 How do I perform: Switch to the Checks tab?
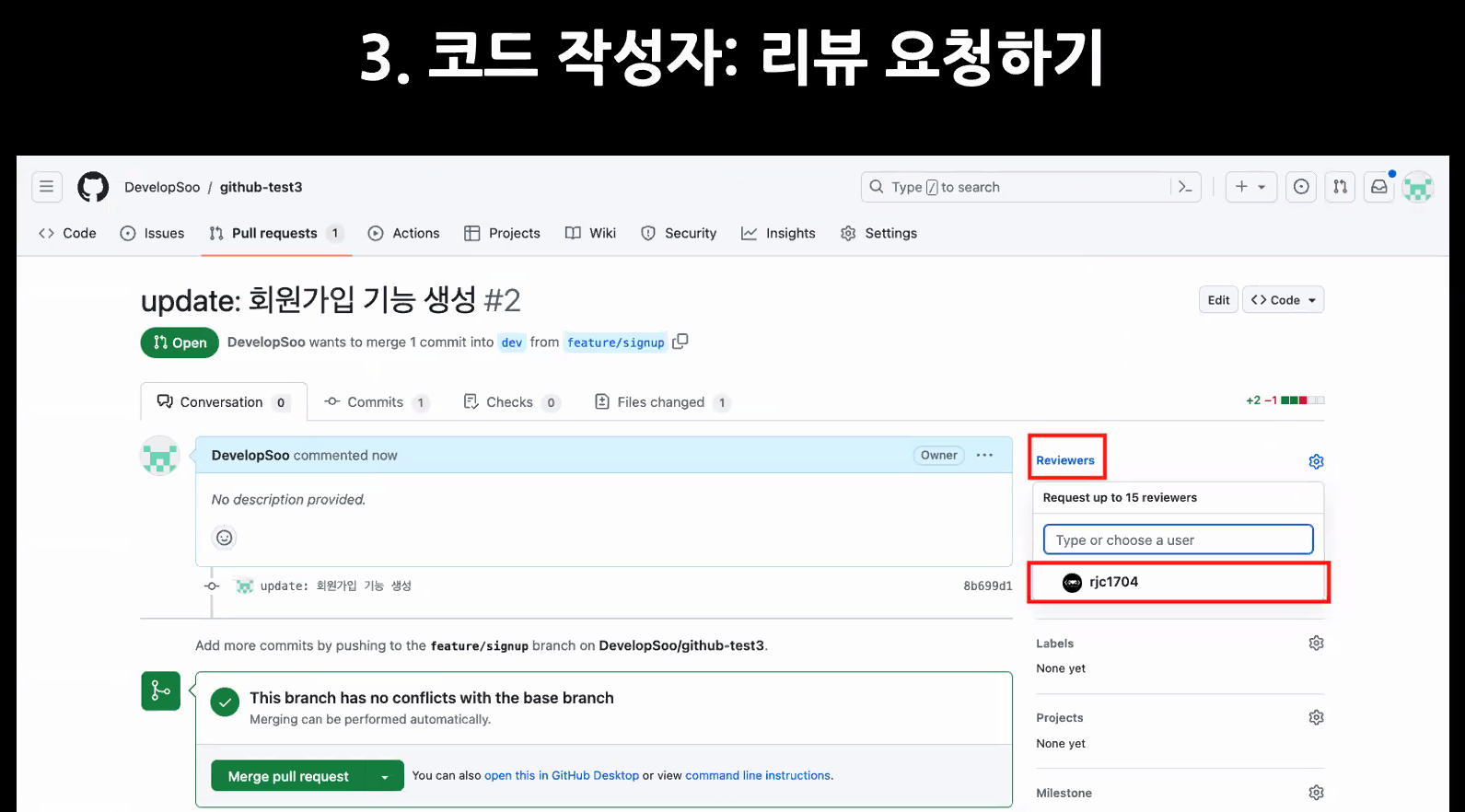tap(511, 402)
